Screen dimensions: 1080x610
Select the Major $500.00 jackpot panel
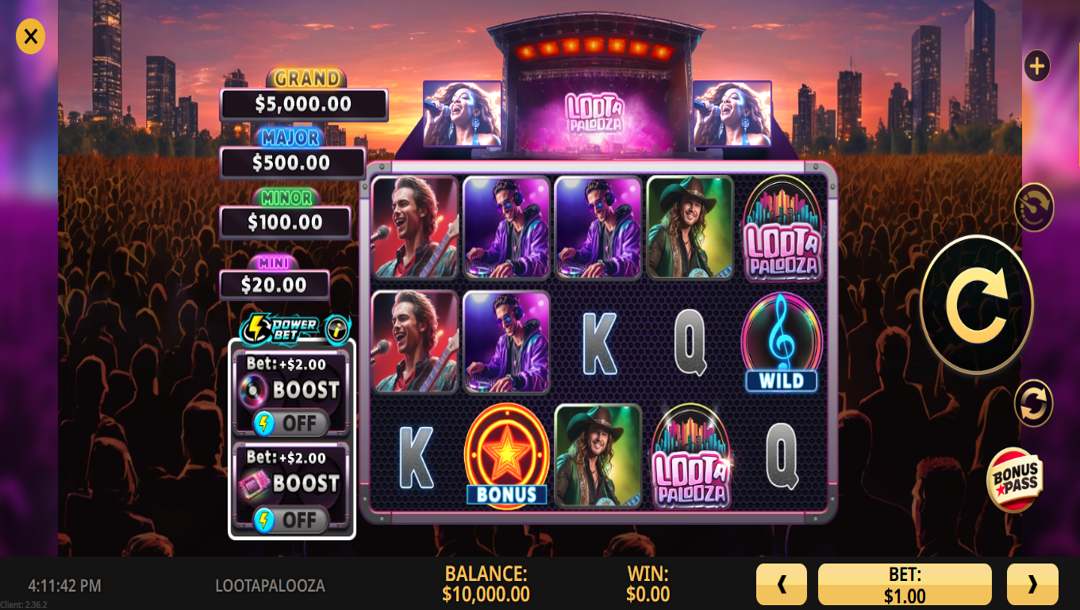292,154
